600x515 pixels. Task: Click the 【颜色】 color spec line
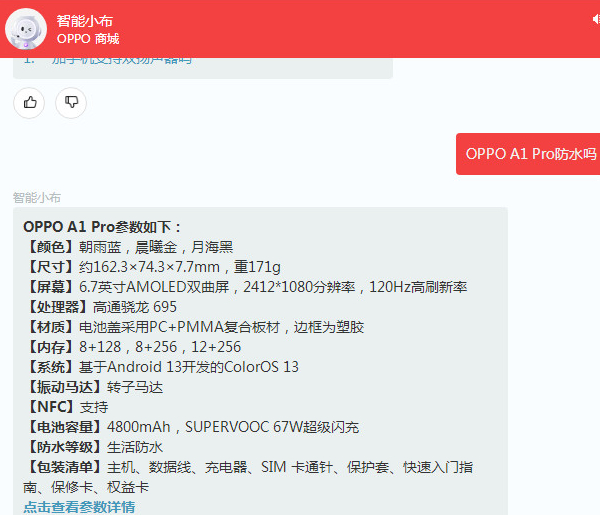point(128,247)
